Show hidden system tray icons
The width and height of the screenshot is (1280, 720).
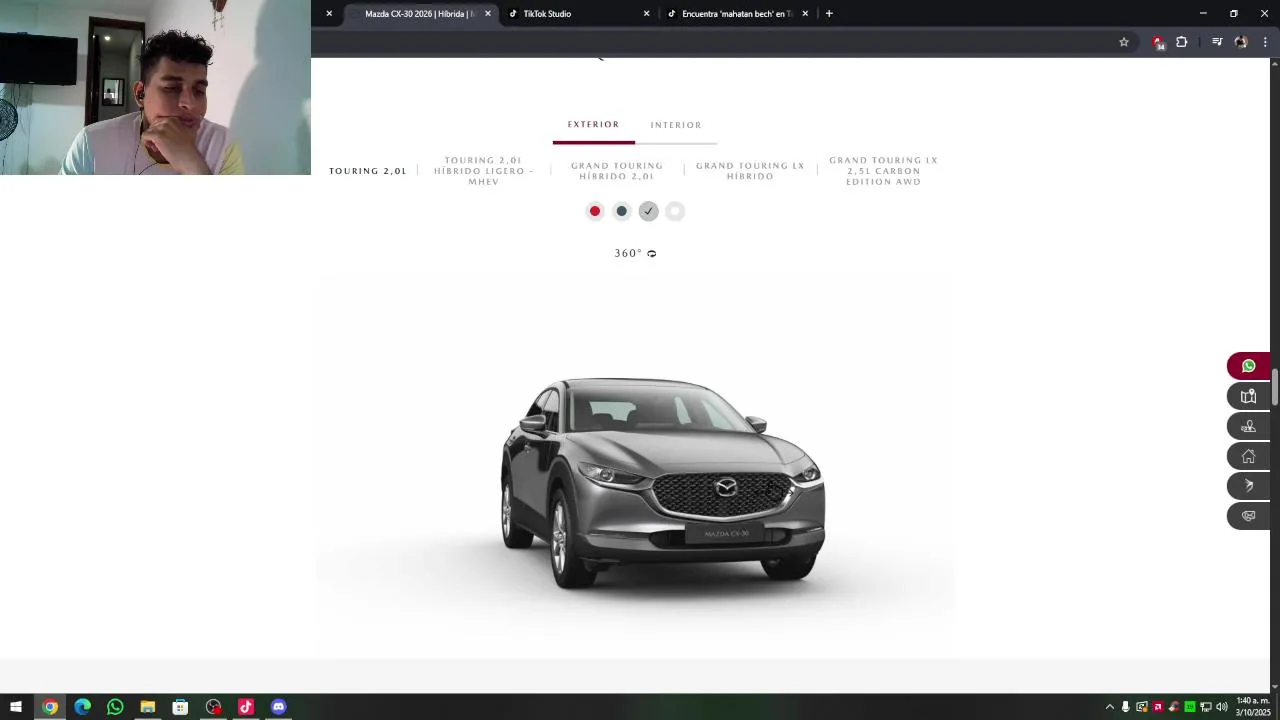(1109, 707)
